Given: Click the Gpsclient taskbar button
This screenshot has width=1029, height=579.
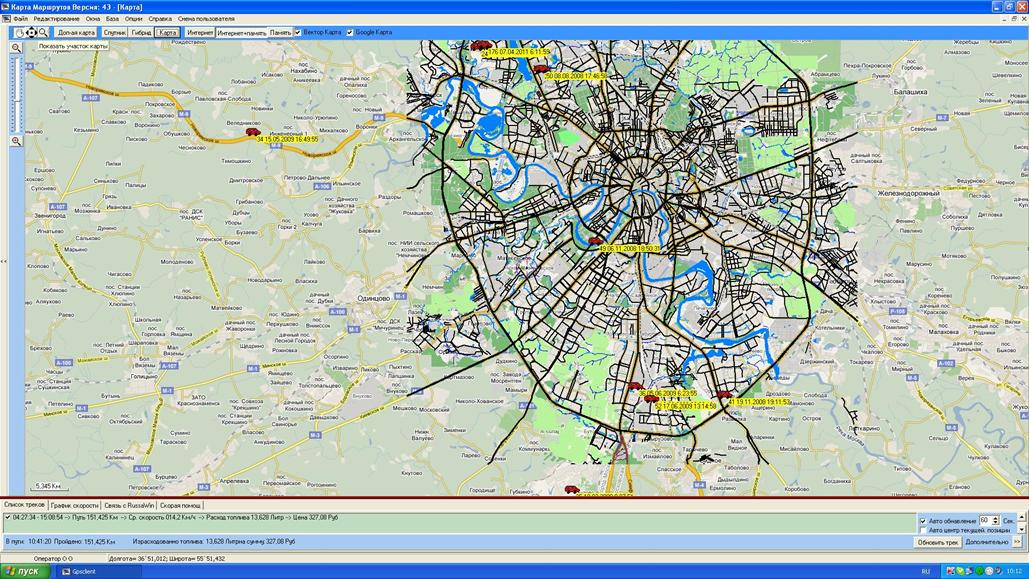Looking at the screenshot, I should point(98,571).
